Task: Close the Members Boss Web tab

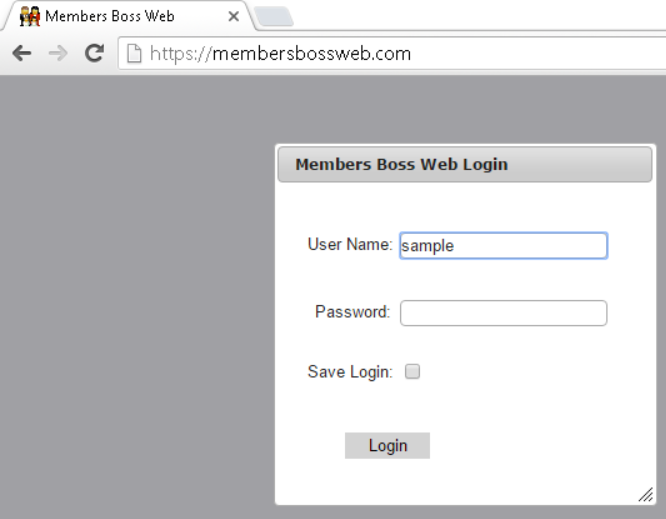Action: (x=233, y=17)
